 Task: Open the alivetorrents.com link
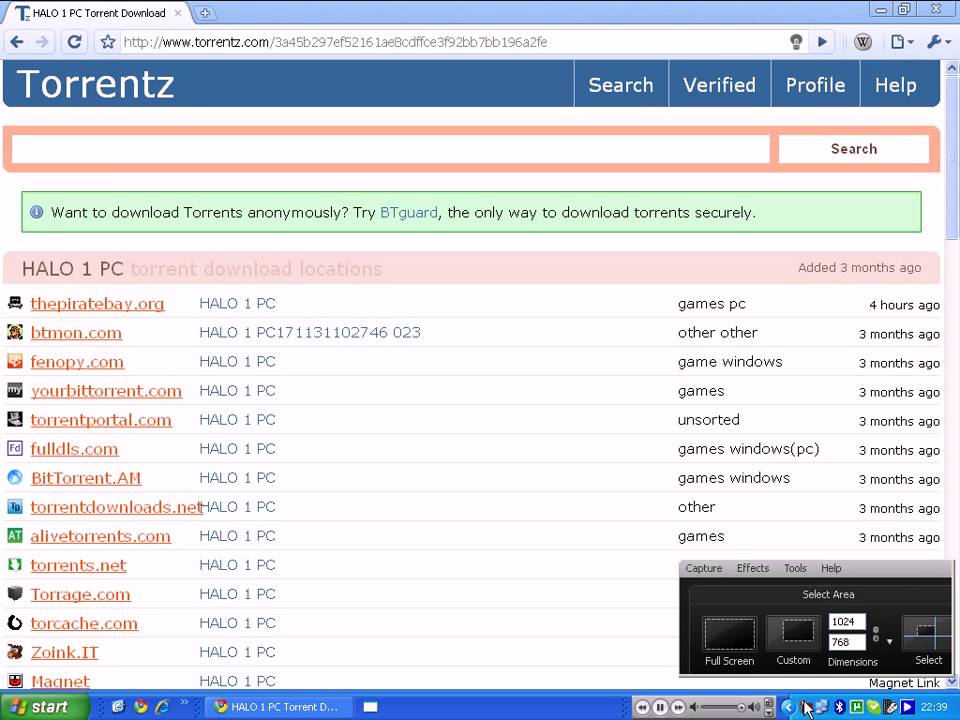pos(100,536)
